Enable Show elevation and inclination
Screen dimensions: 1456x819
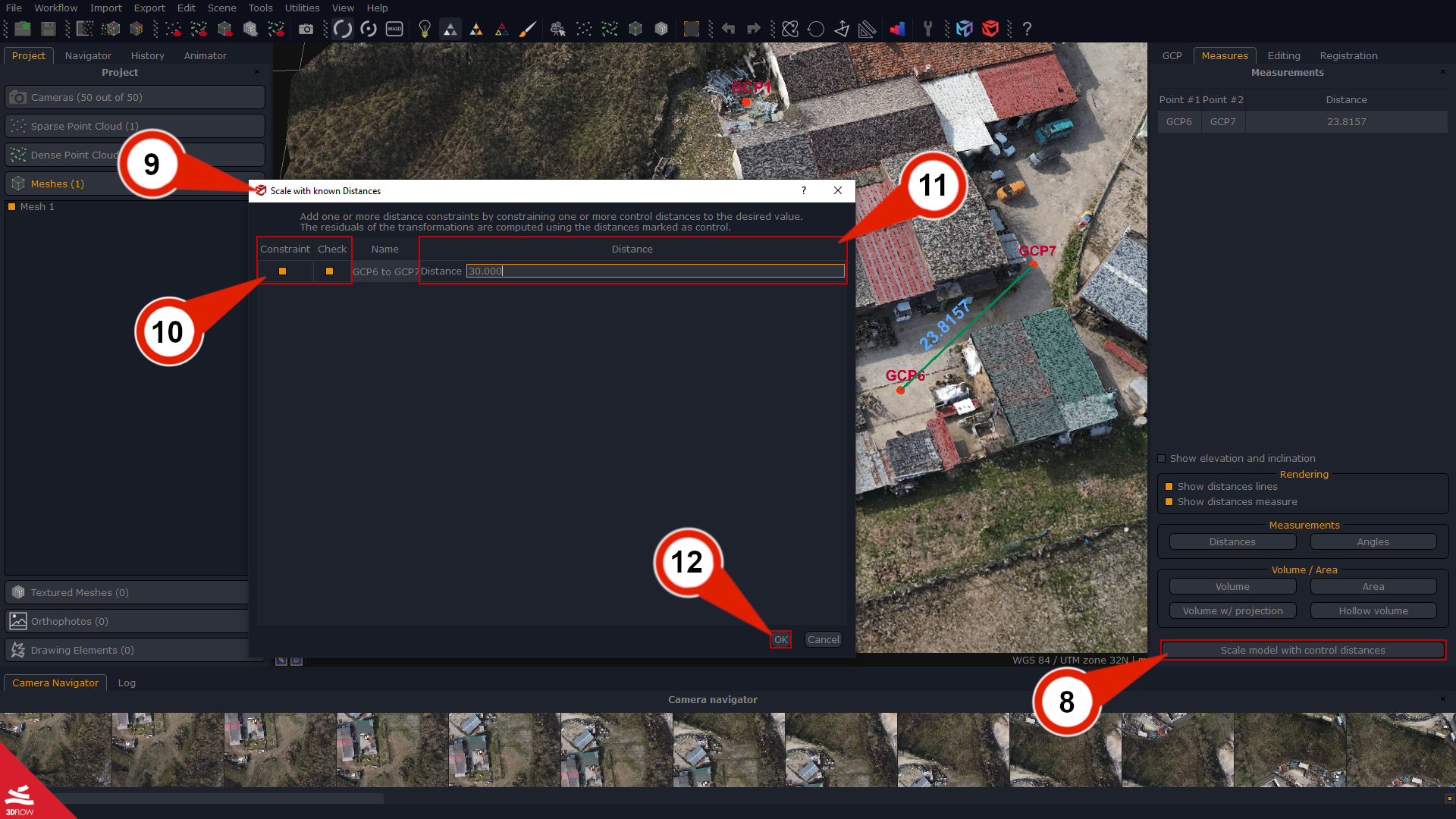click(x=1162, y=459)
